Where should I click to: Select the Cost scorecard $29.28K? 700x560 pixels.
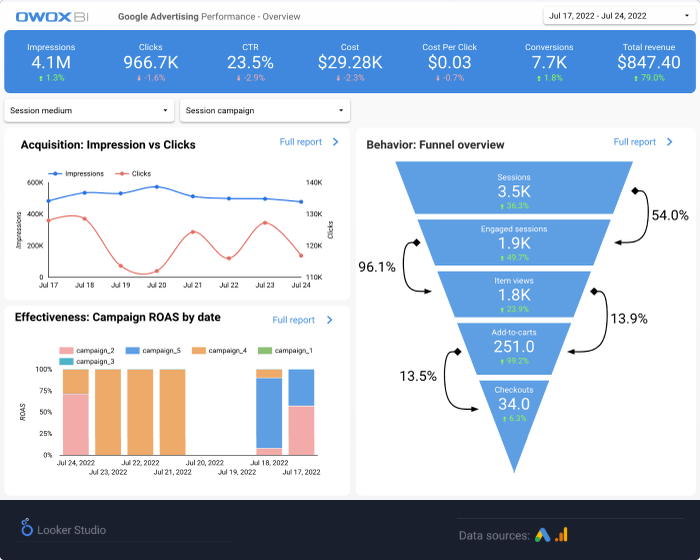click(350, 63)
